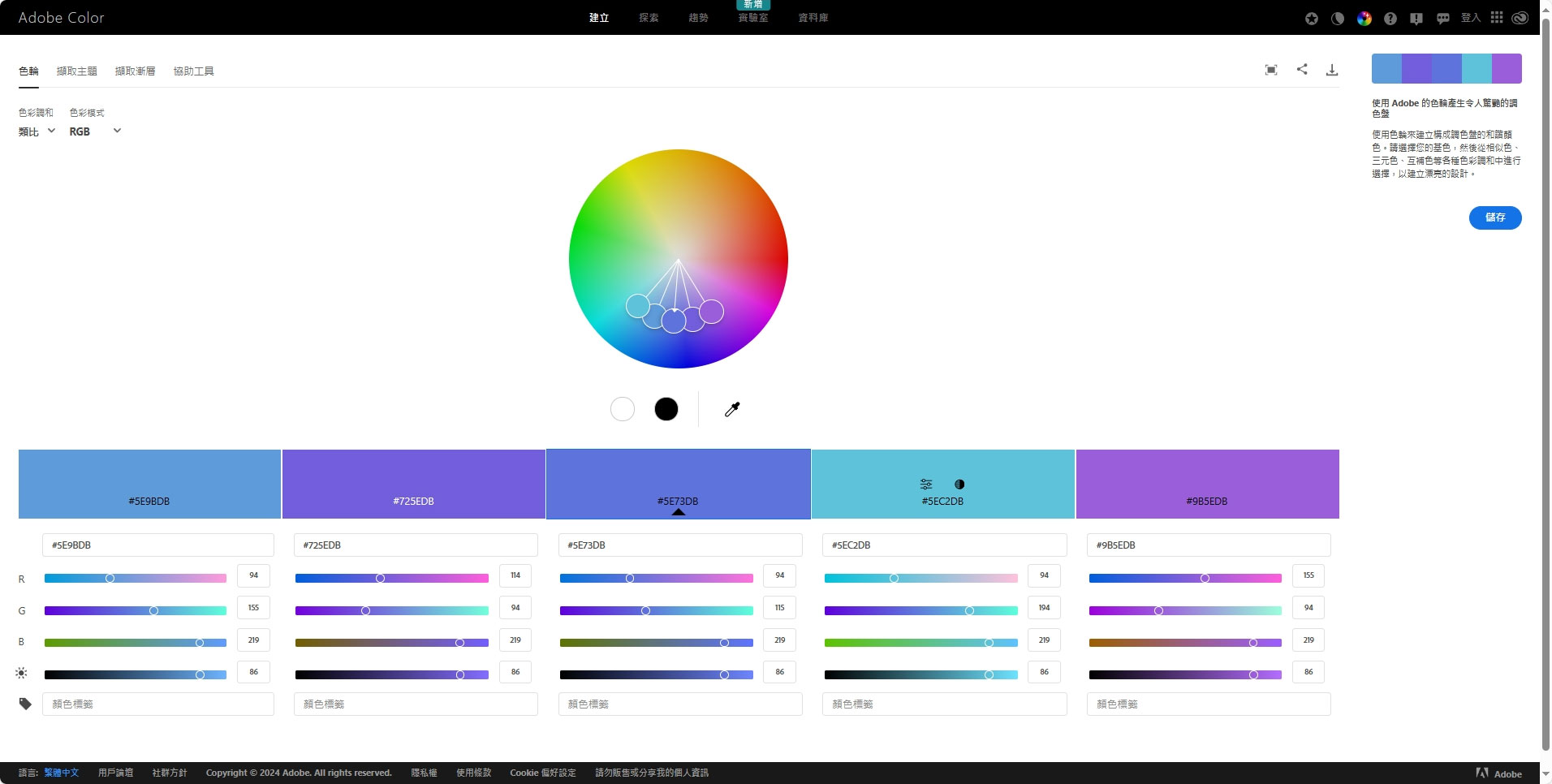Select the light blue handle on color wheel
The image size is (1552, 784).
[x=638, y=306]
